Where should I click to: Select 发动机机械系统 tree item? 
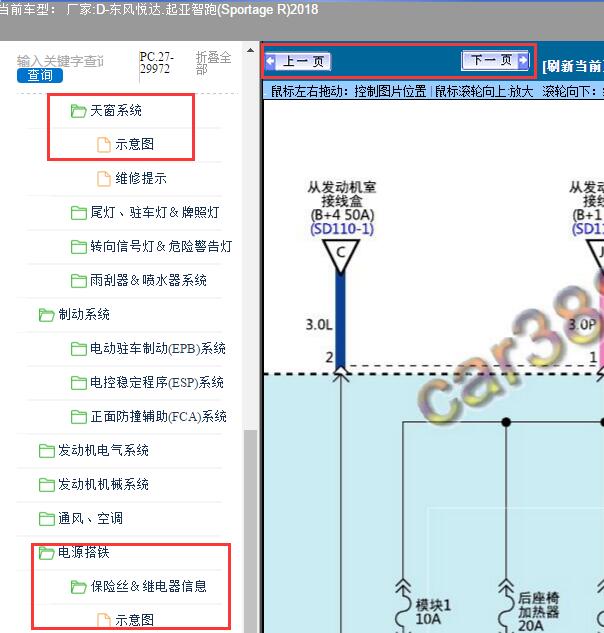click(103, 484)
